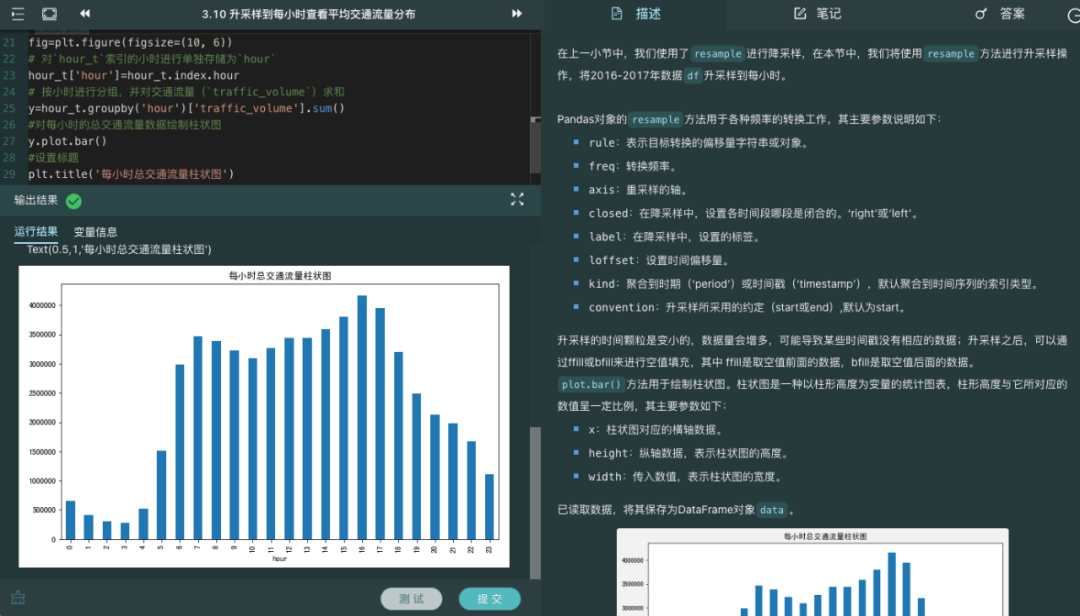Click the plot.bar() code tag in description

[590, 384]
